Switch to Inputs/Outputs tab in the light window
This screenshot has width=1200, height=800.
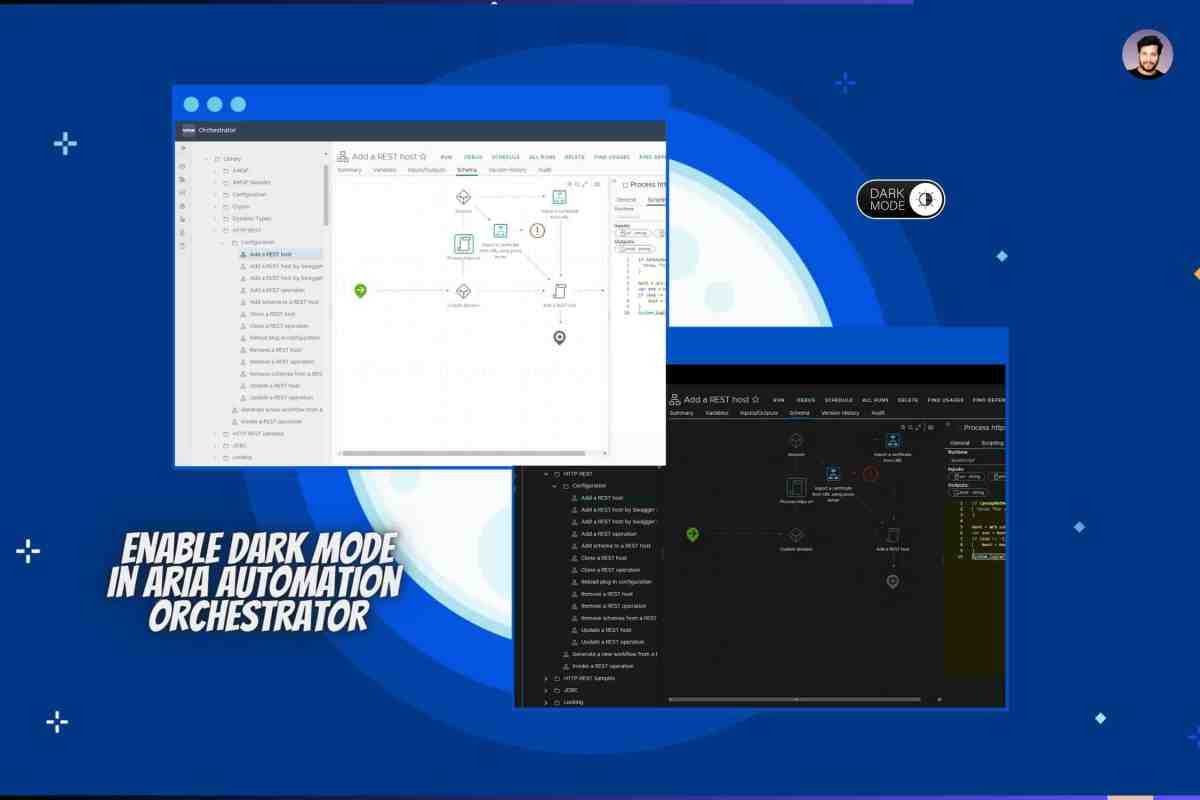click(427, 170)
